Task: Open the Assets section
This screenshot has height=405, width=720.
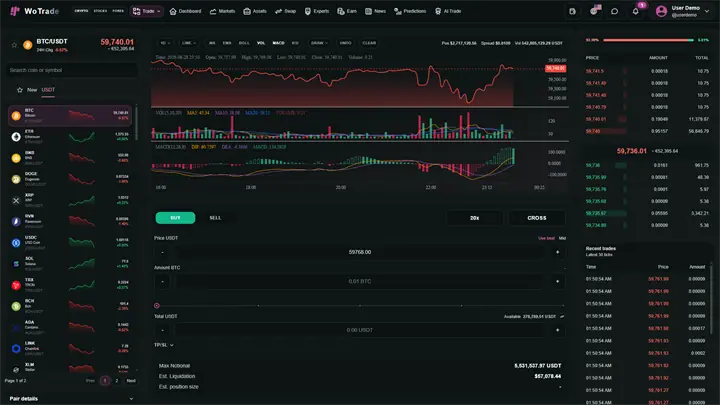Action: coord(255,11)
